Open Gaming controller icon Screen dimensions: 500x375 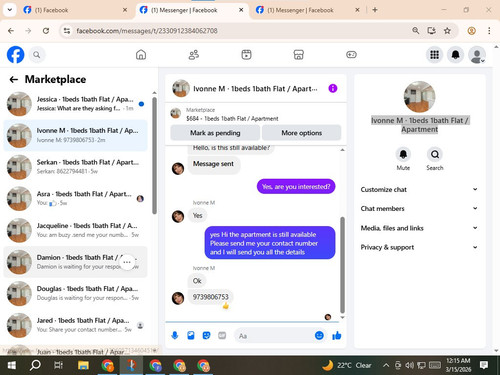coord(351,55)
